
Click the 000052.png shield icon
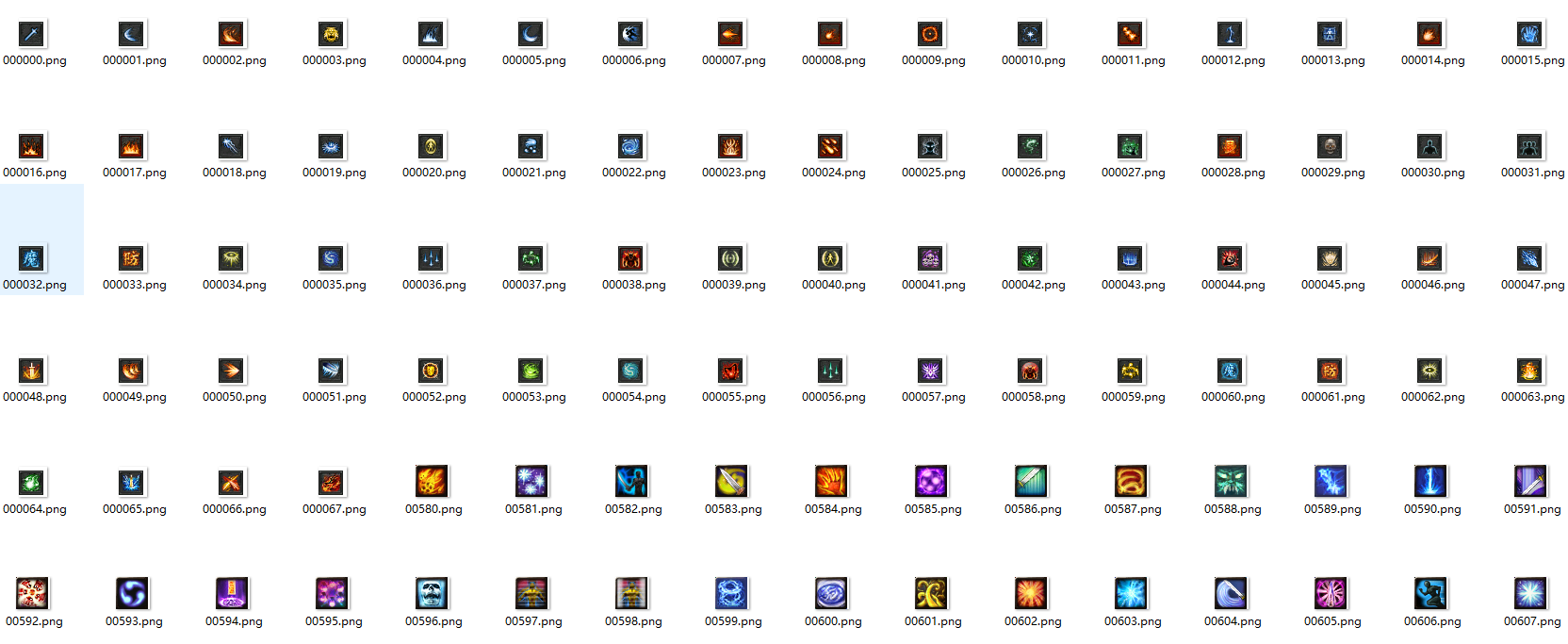point(432,372)
